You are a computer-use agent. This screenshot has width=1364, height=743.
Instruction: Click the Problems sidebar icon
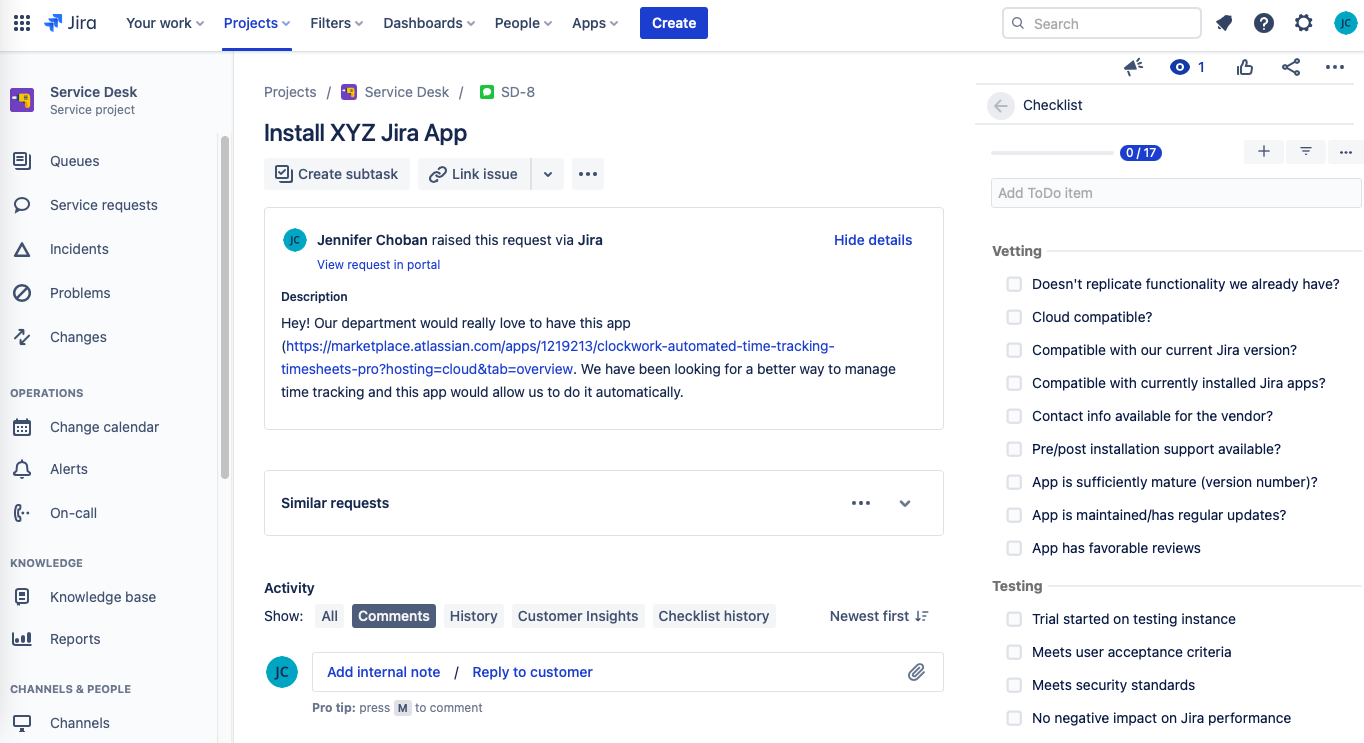tap(22, 293)
